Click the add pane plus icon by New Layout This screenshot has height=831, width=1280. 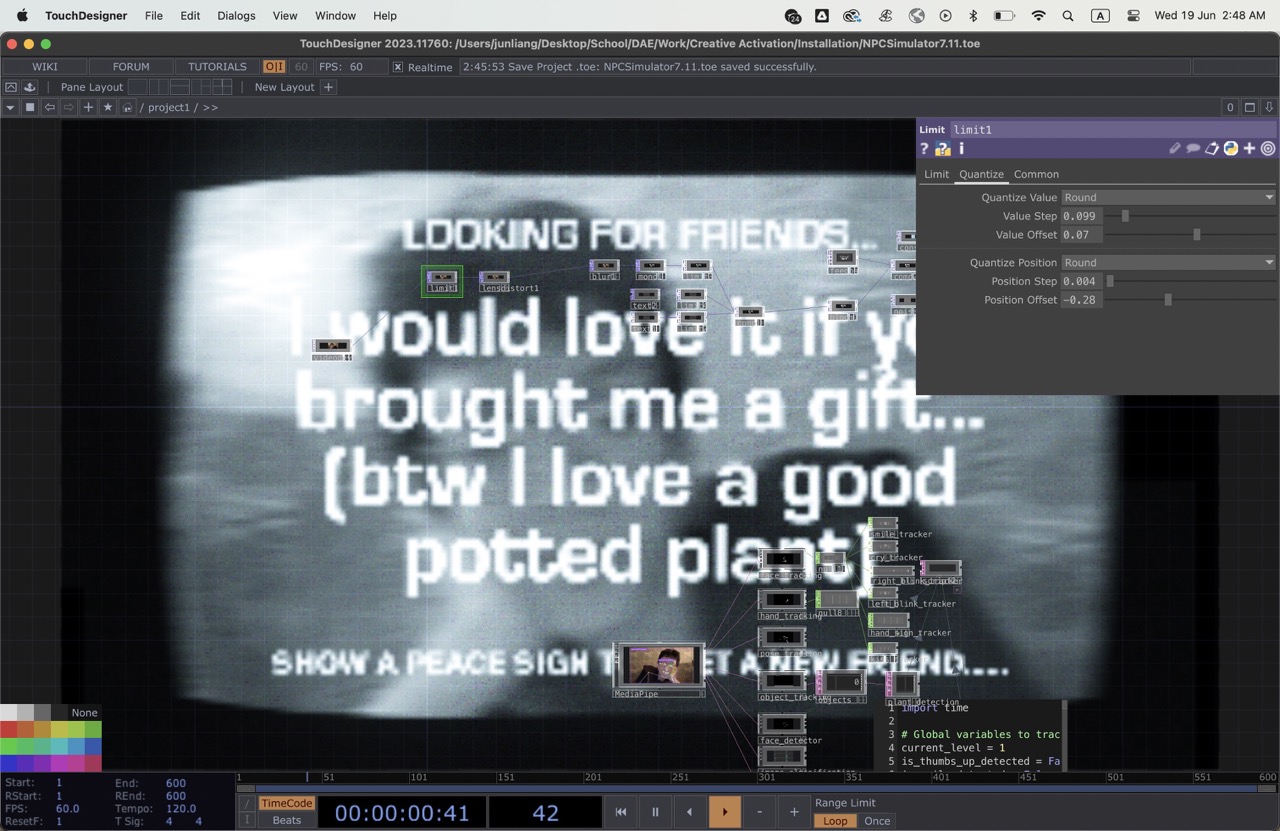tap(328, 87)
